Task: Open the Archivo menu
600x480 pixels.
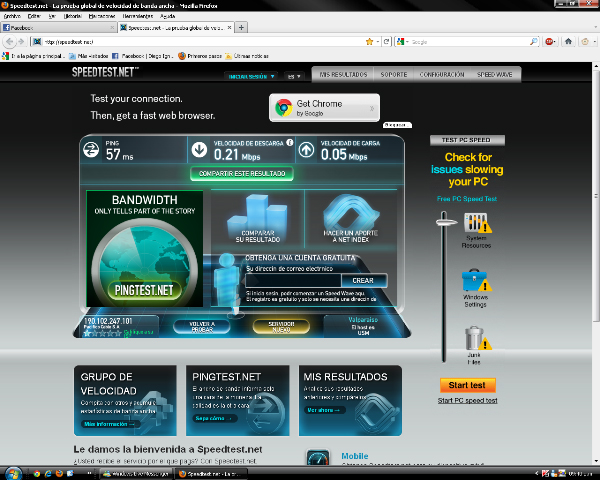Action: point(12,16)
